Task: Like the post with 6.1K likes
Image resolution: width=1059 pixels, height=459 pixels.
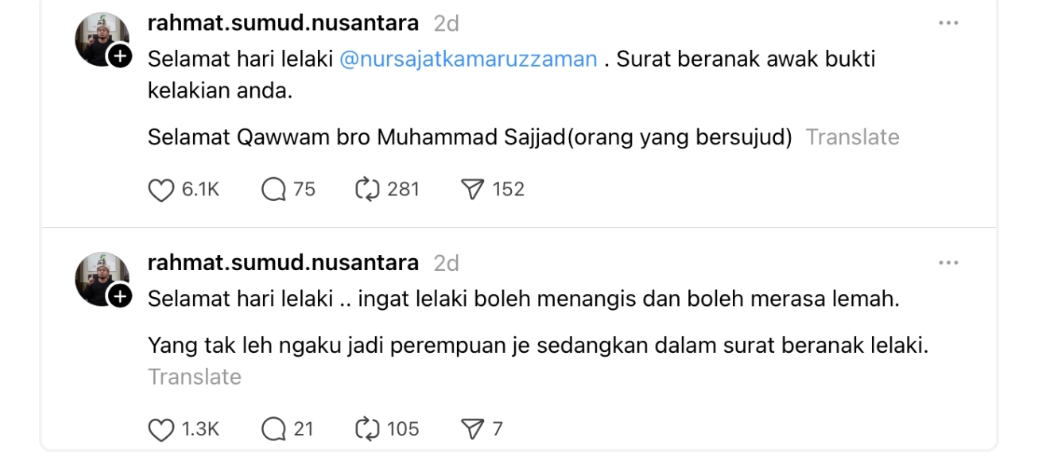Action: pos(161,189)
